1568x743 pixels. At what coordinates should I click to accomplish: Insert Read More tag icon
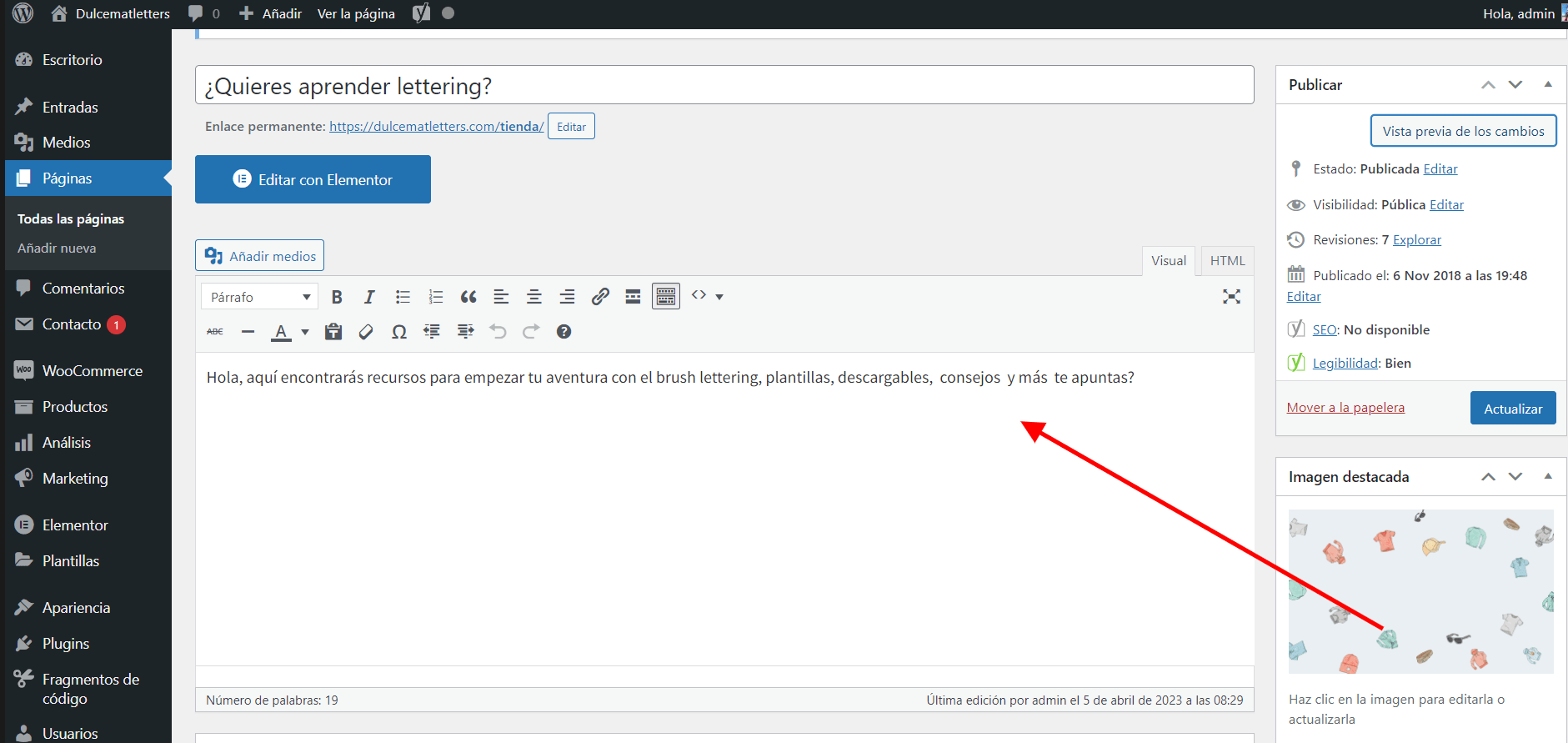coord(633,297)
